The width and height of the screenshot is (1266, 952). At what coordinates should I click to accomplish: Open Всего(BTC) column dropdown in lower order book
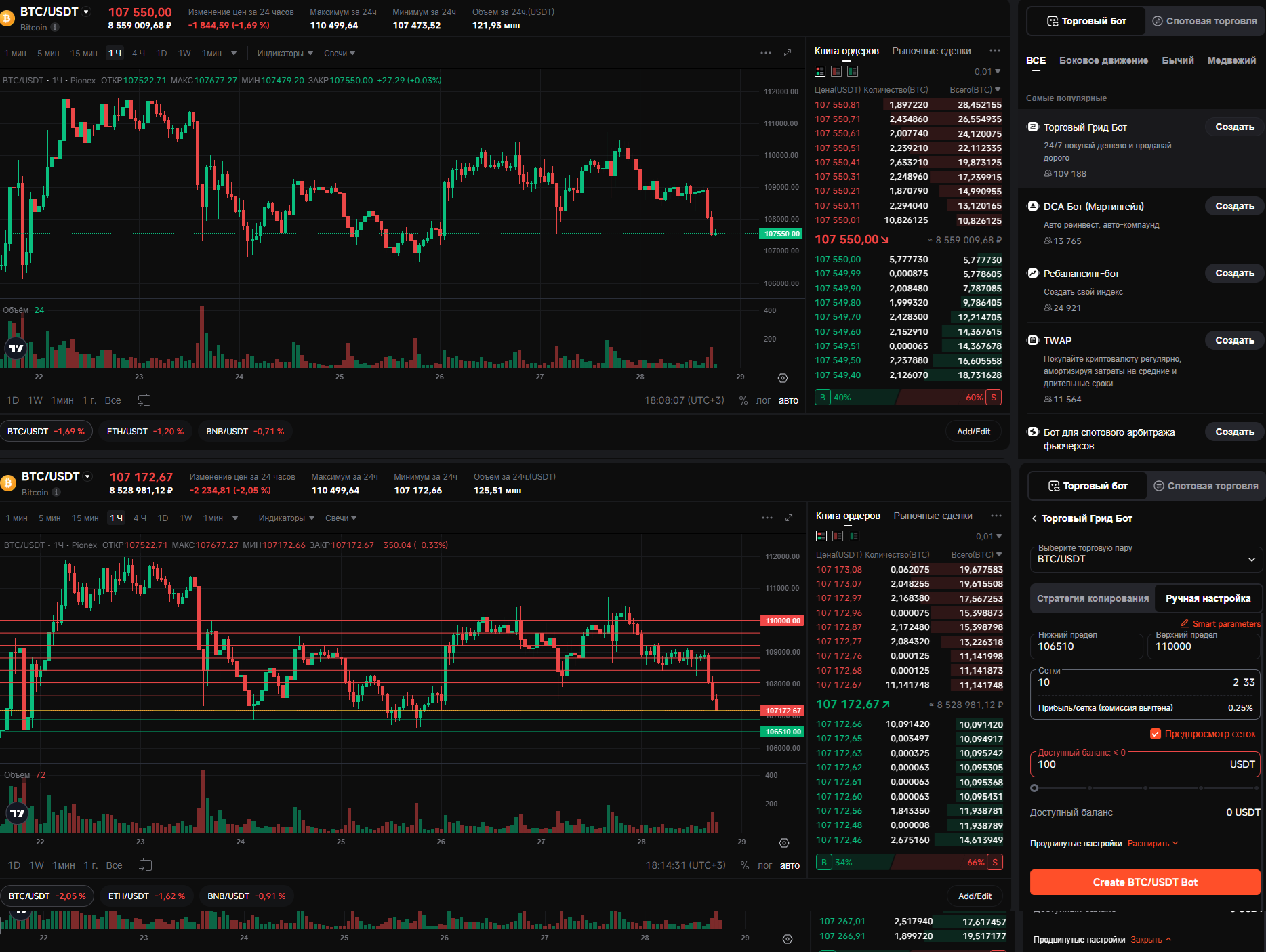tap(976, 554)
